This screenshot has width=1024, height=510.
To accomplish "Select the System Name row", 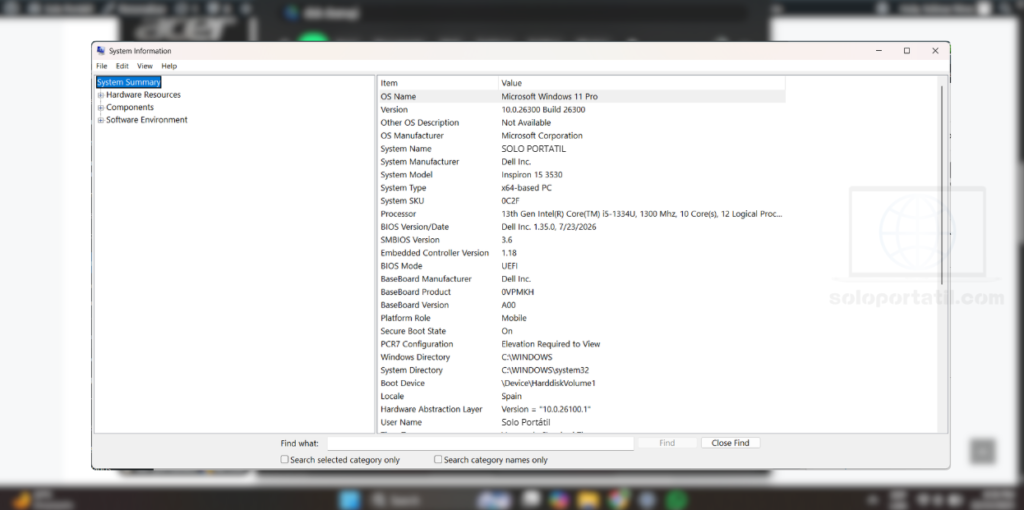I will (x=581, y=149).
